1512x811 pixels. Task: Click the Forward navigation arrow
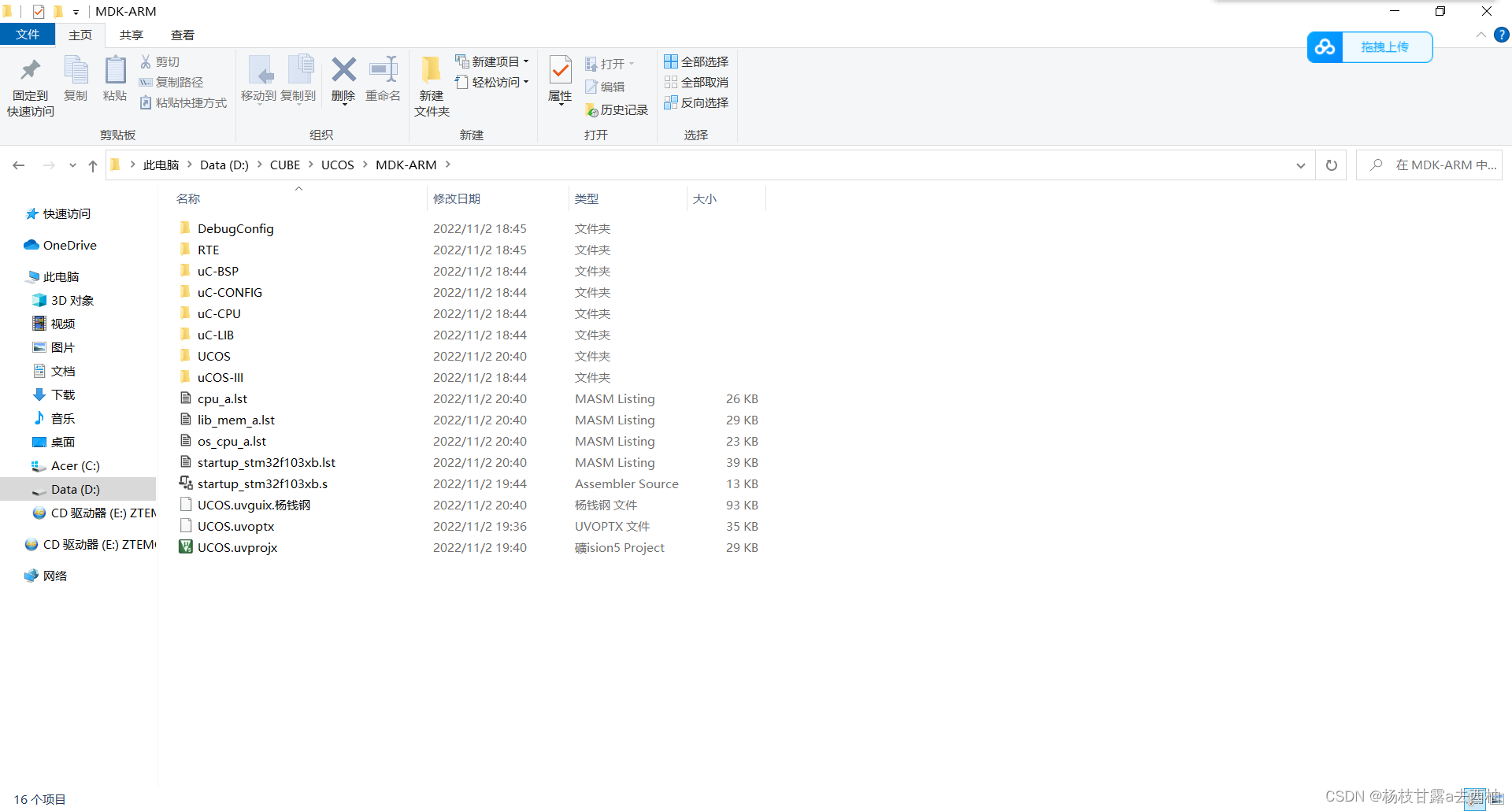point(49,165)
